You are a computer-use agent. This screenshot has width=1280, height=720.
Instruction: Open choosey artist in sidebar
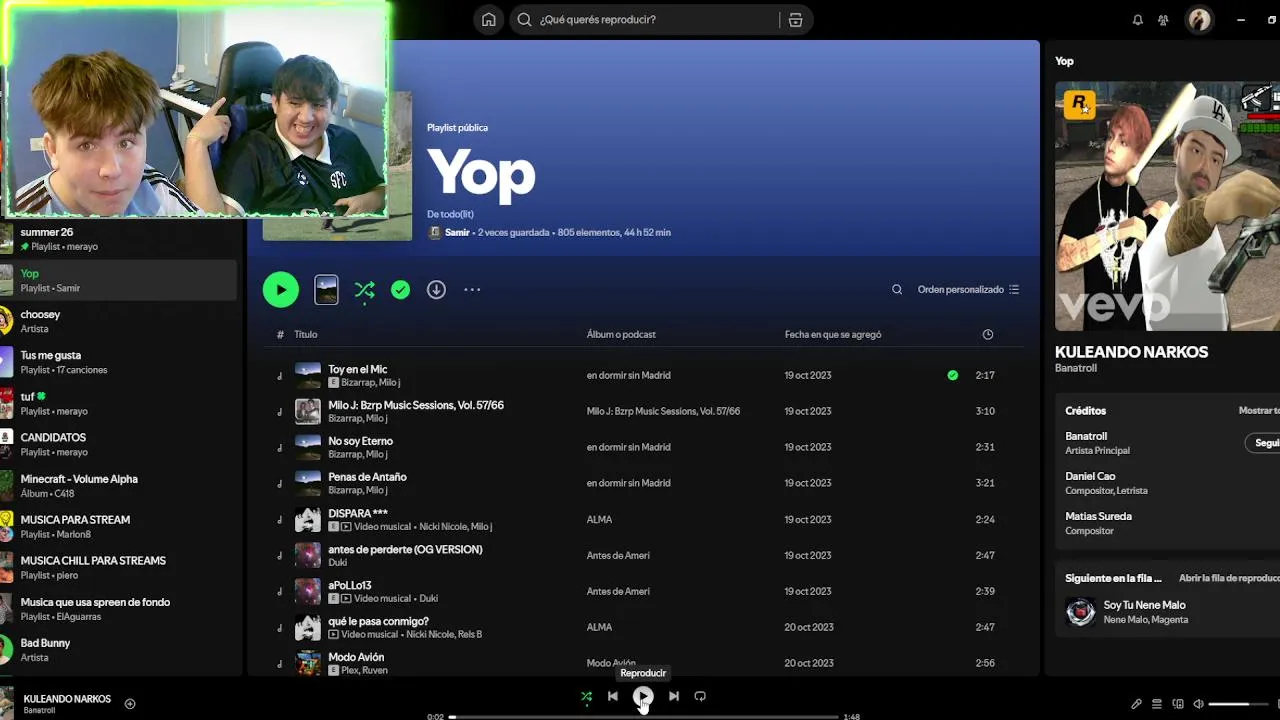click(119, 321)
